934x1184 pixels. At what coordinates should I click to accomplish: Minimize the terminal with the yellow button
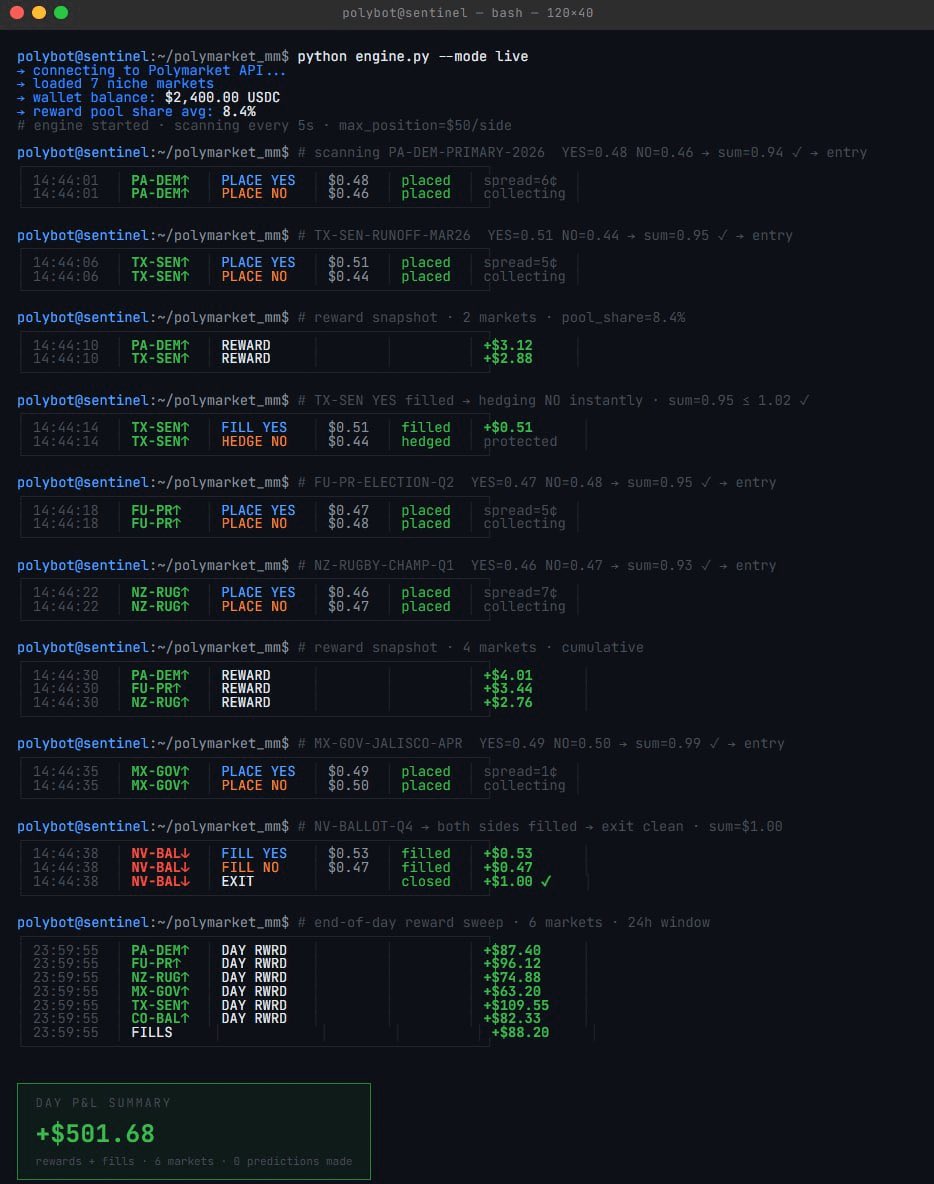pos(39,12)
